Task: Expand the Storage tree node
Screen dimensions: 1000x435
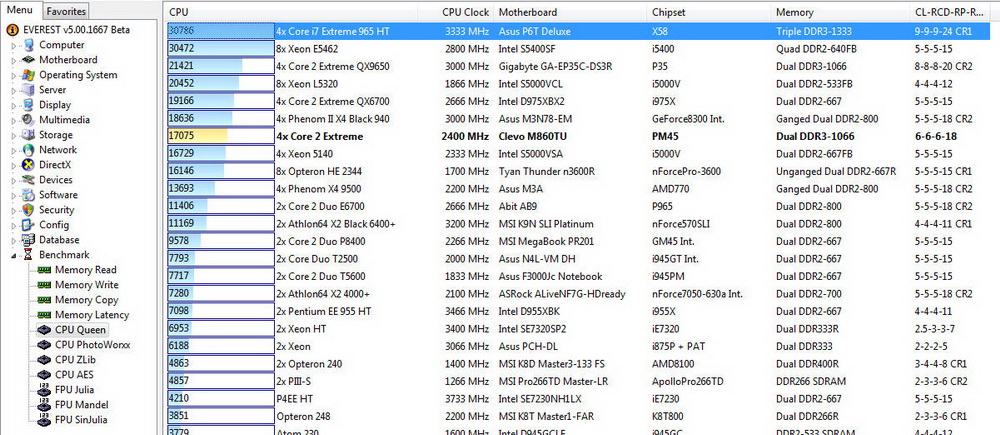Action: pos(14,135)
